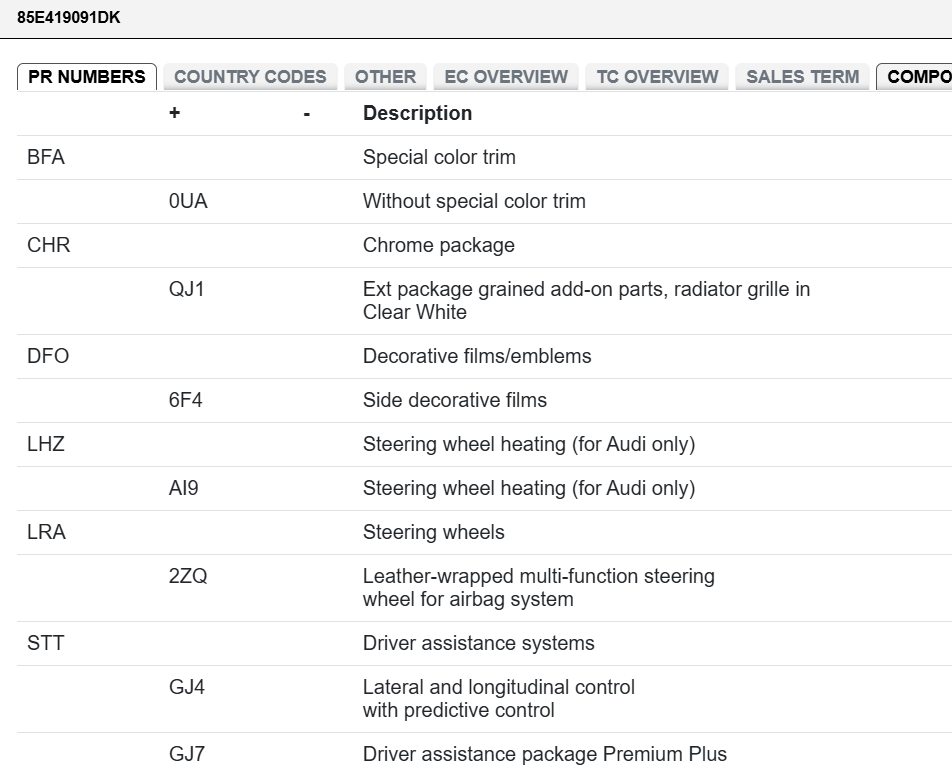
Task: Click the 'Chrome package' description
Action: tap(439, 245)
